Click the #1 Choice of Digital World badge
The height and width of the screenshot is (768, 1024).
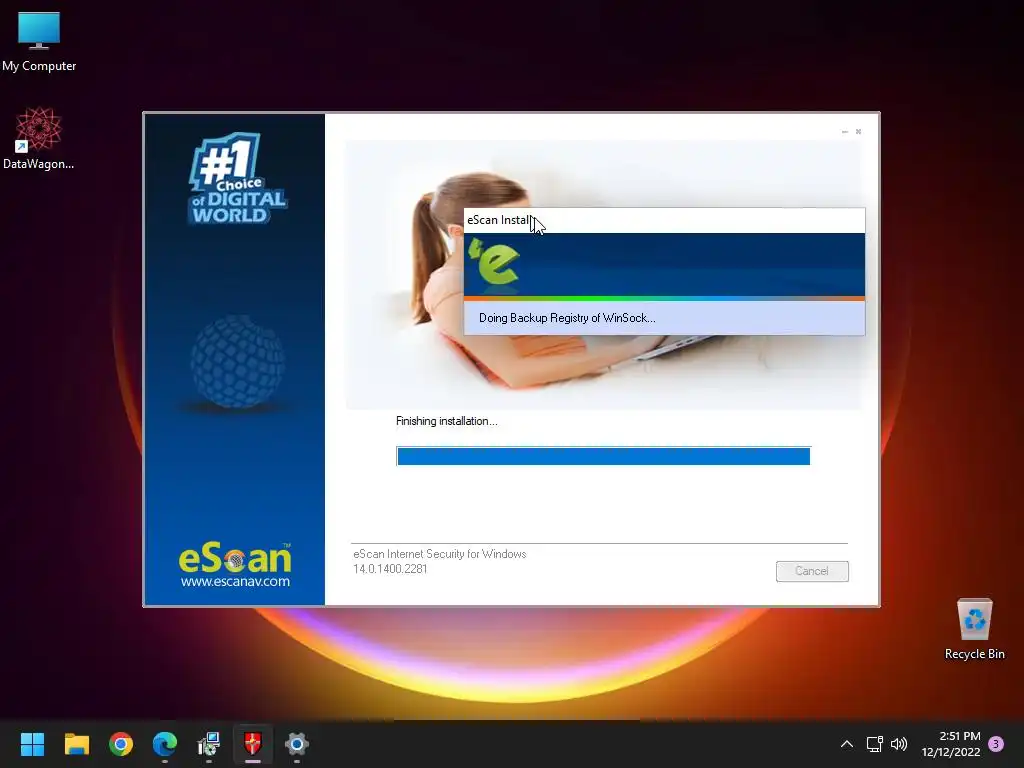[x=237, y=178]
